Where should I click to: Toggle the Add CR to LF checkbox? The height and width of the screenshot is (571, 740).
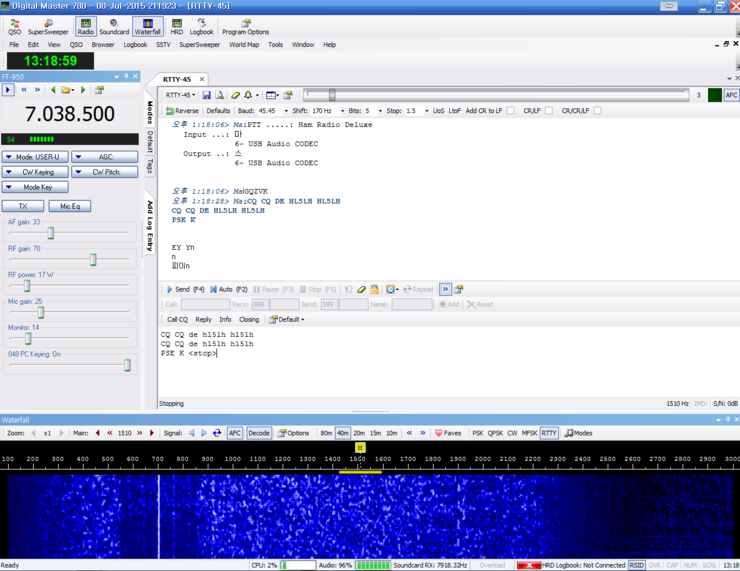tap(510, 111)
